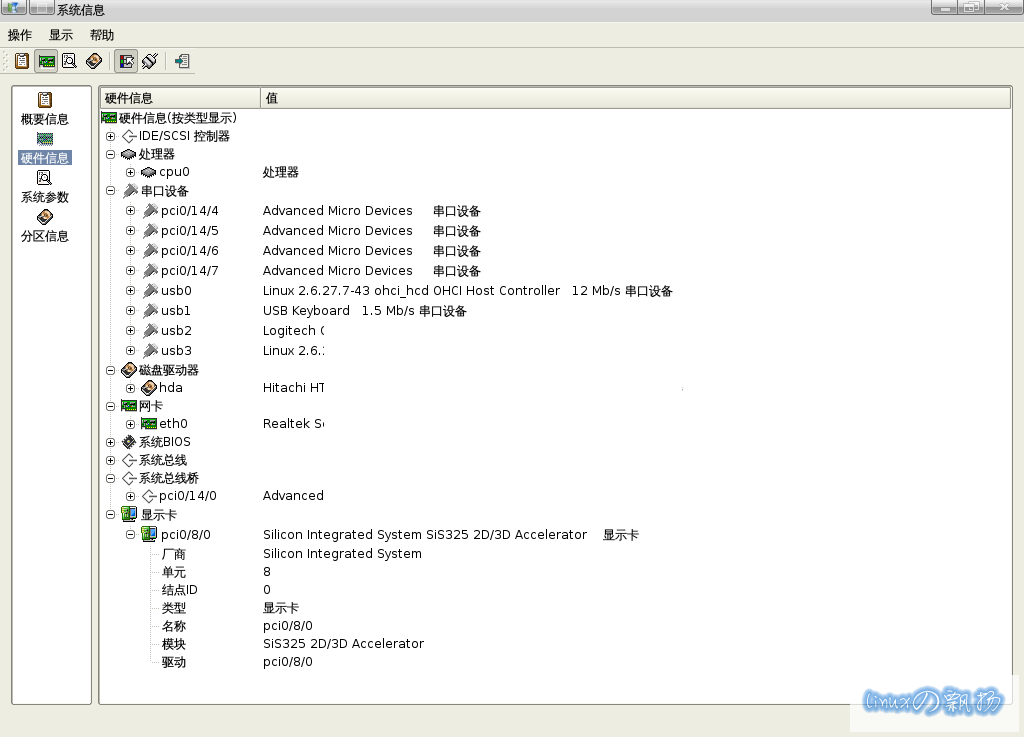Open the 操作 menu
Screen dimensions: 1024x737
point(20,35)
